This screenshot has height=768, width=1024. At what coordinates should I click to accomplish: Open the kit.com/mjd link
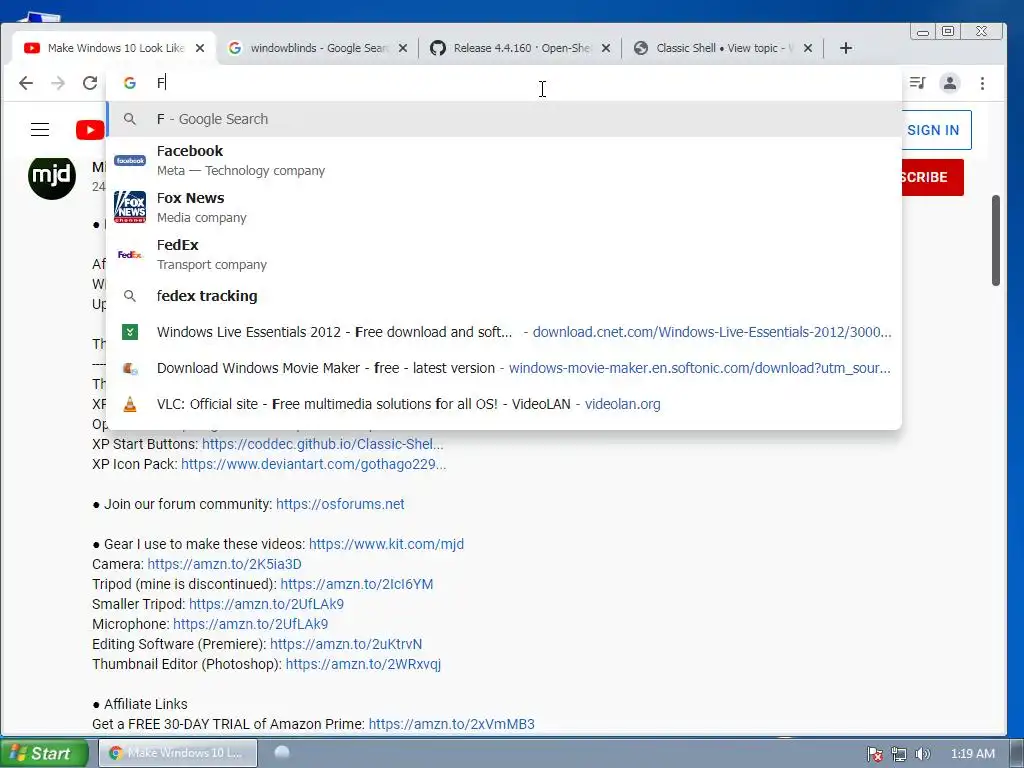(x=387, y=544)
